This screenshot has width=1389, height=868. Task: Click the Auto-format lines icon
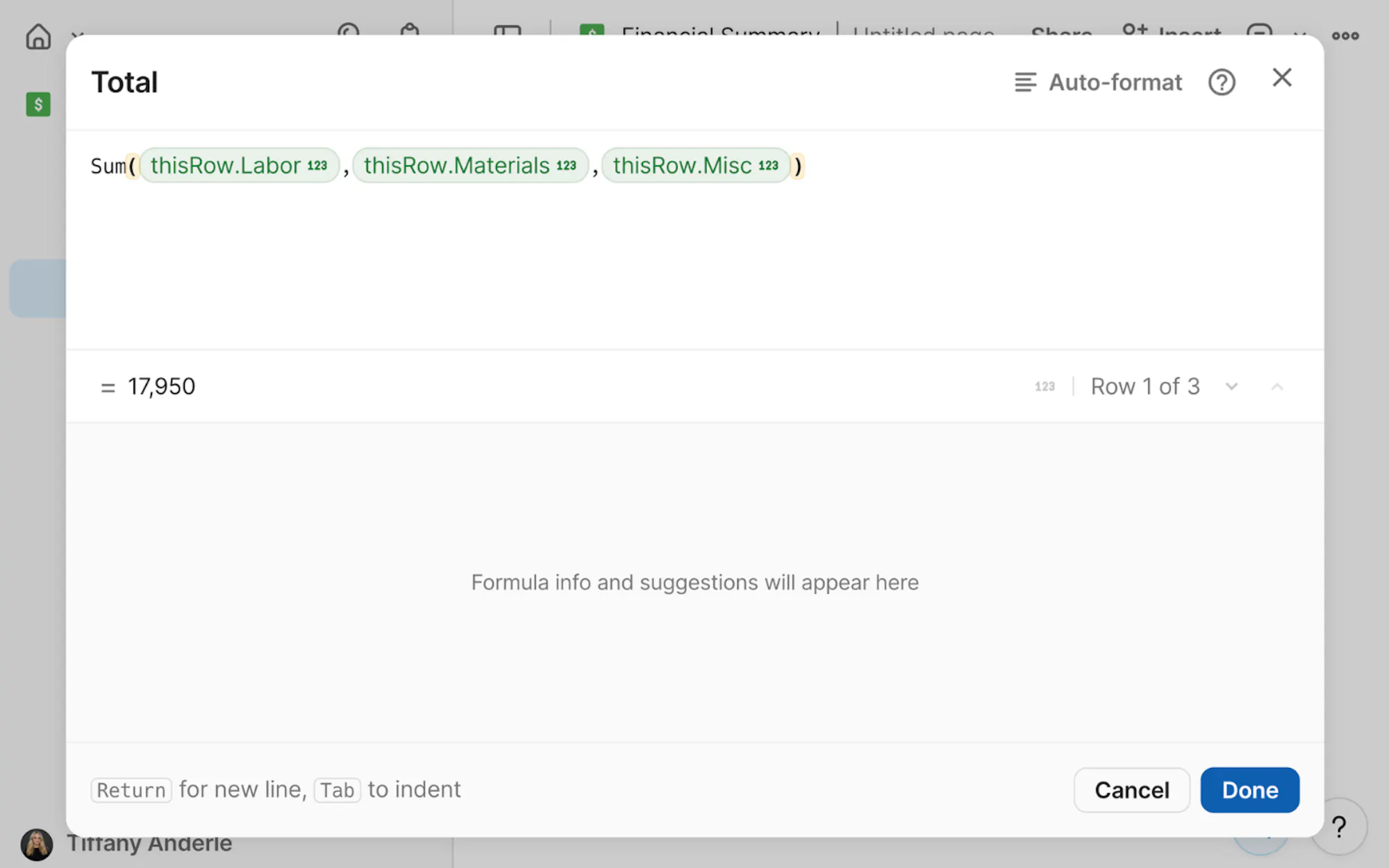click(1025, 83)
